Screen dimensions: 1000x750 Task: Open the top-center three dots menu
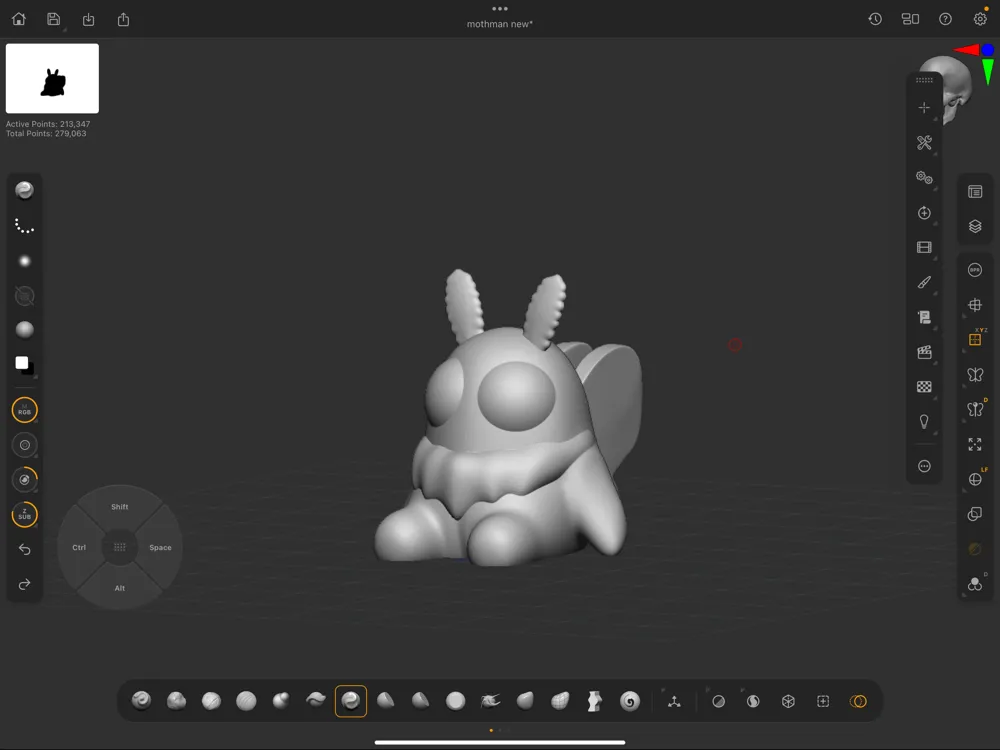[500, 9]
